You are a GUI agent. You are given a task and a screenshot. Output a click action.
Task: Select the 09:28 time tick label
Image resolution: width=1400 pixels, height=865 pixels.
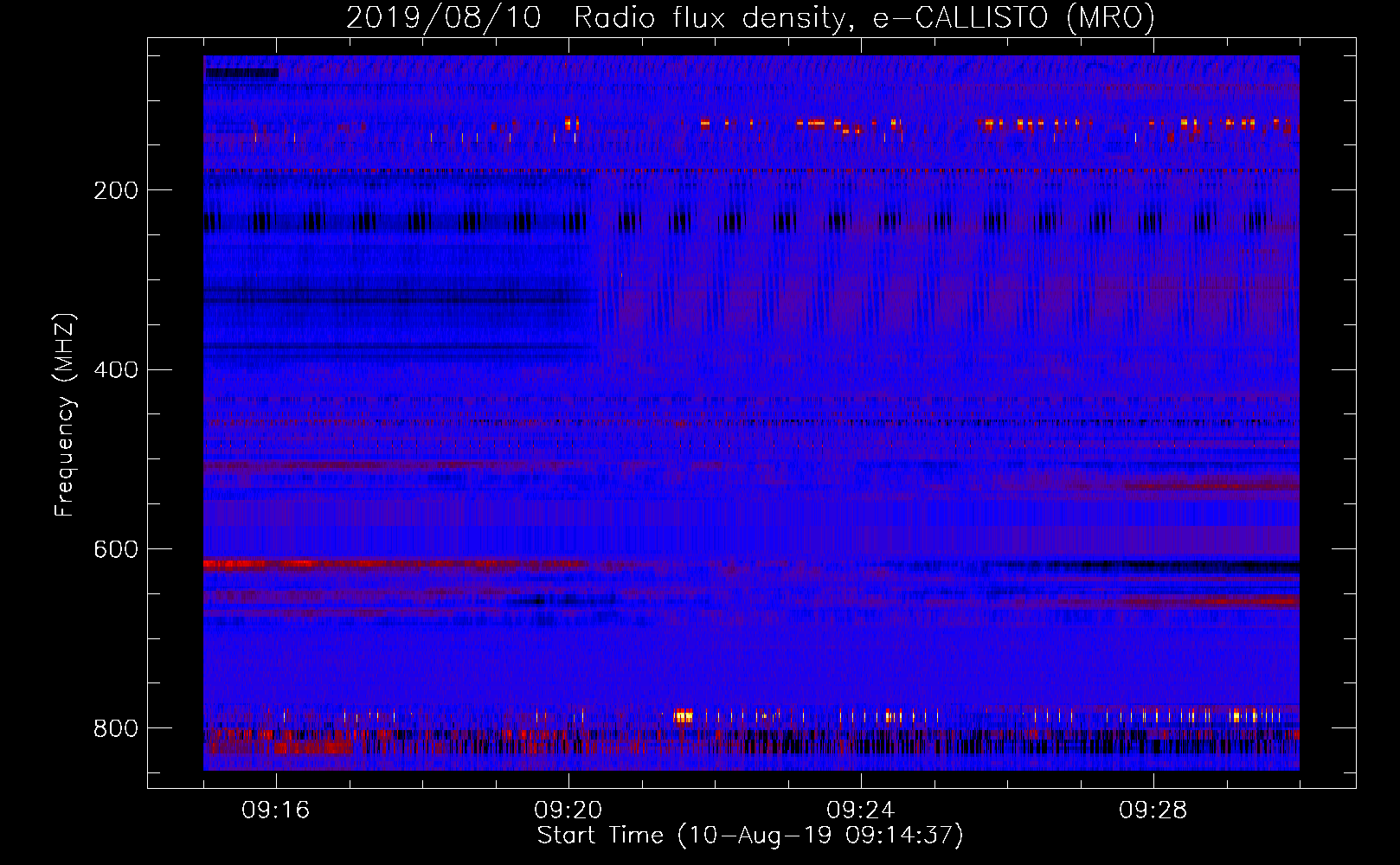click(1153, 811)
